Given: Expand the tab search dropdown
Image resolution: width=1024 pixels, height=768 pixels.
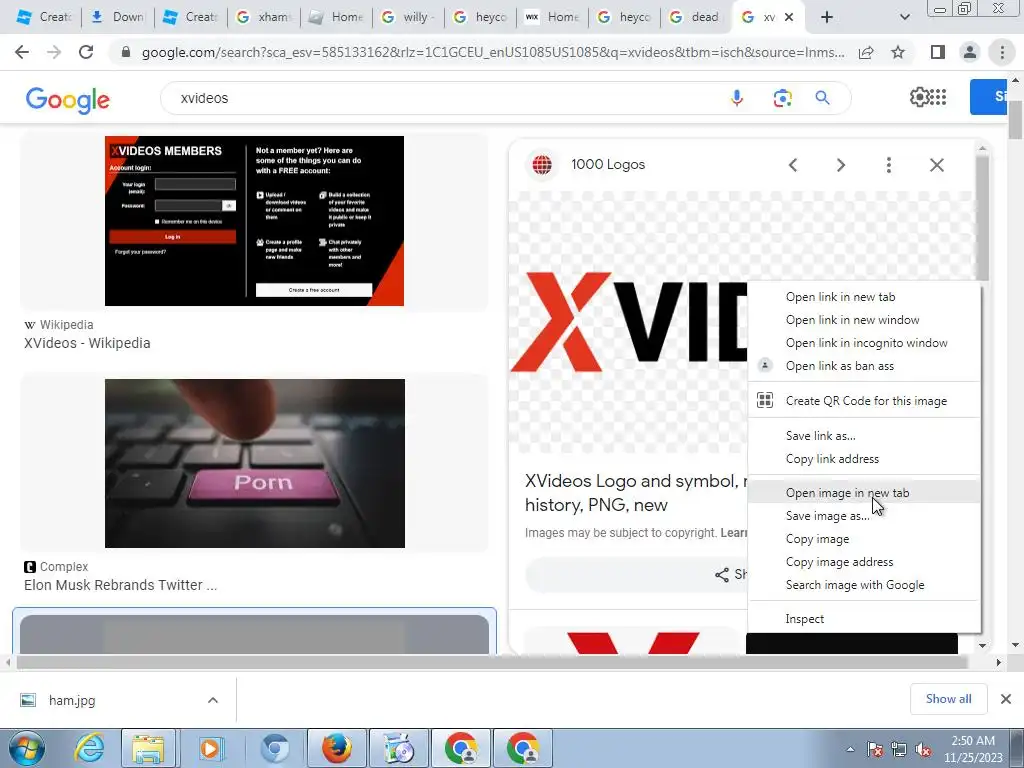Looking at the screenshot, I should (x=904, y=17).
